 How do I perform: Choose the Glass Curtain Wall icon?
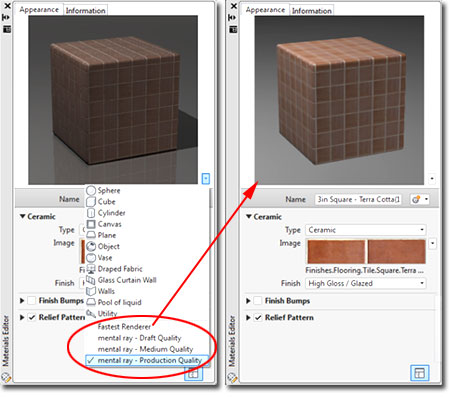click(91, 280)
